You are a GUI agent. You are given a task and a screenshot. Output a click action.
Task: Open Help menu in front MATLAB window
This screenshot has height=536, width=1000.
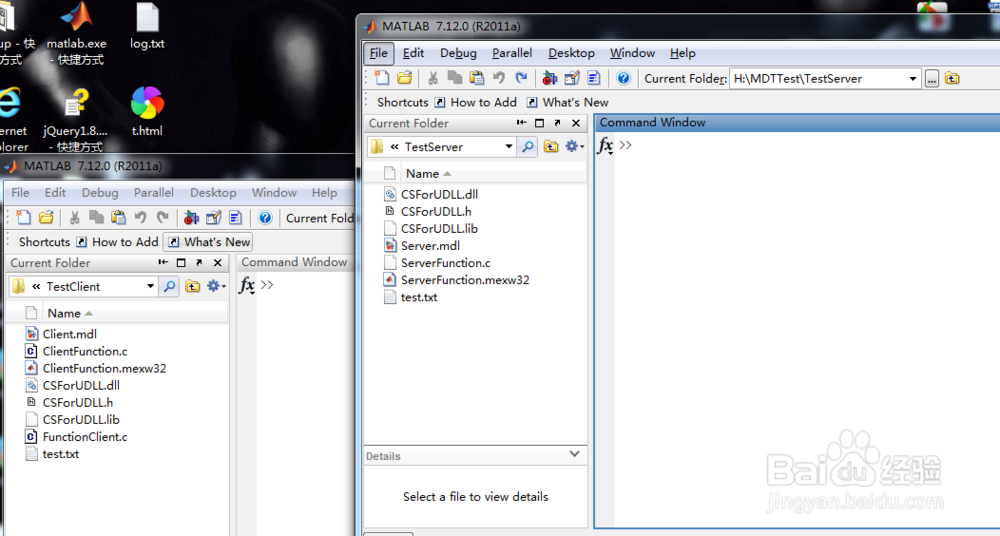[x=682, y=53]
